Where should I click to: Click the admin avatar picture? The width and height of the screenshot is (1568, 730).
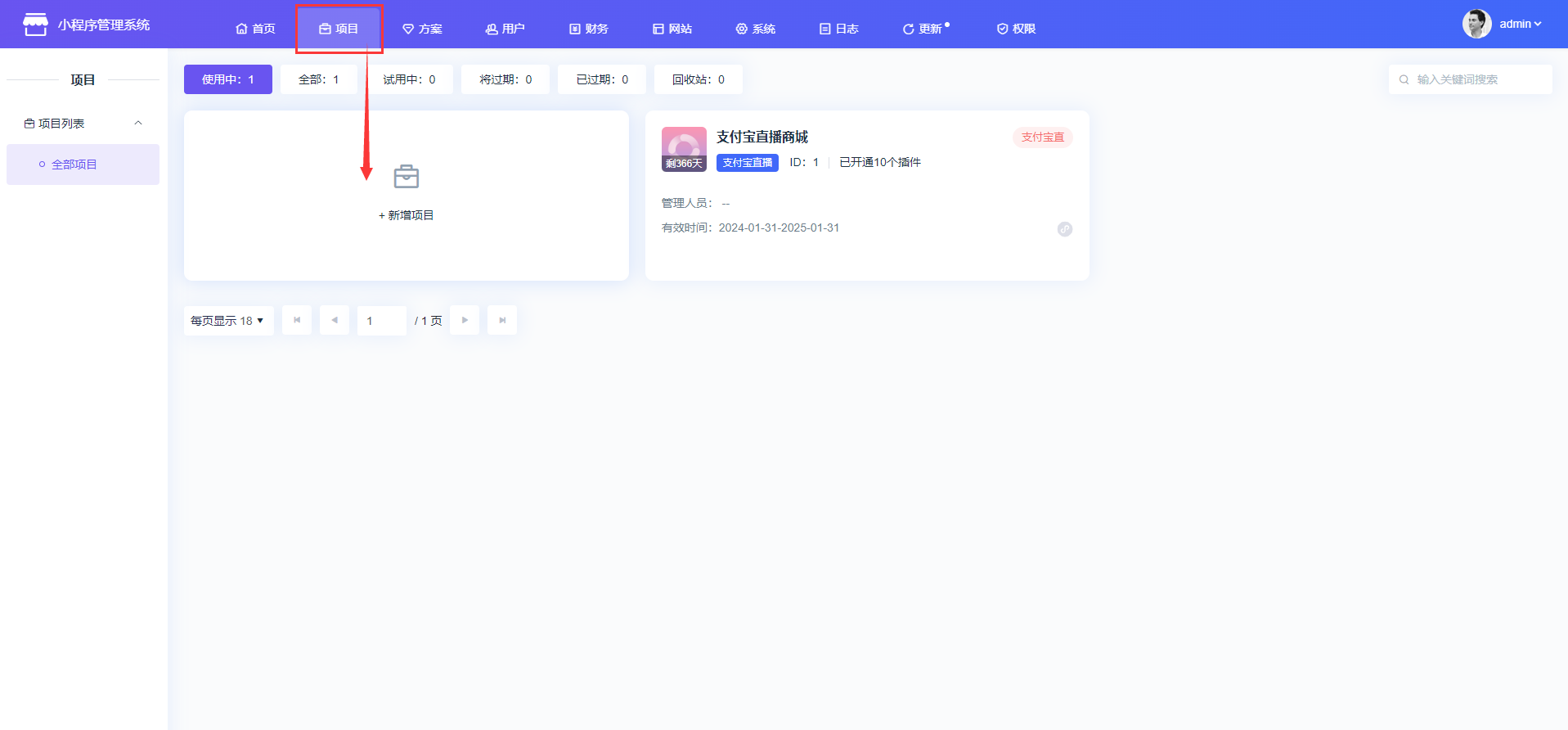click(x=1476, y=24)
